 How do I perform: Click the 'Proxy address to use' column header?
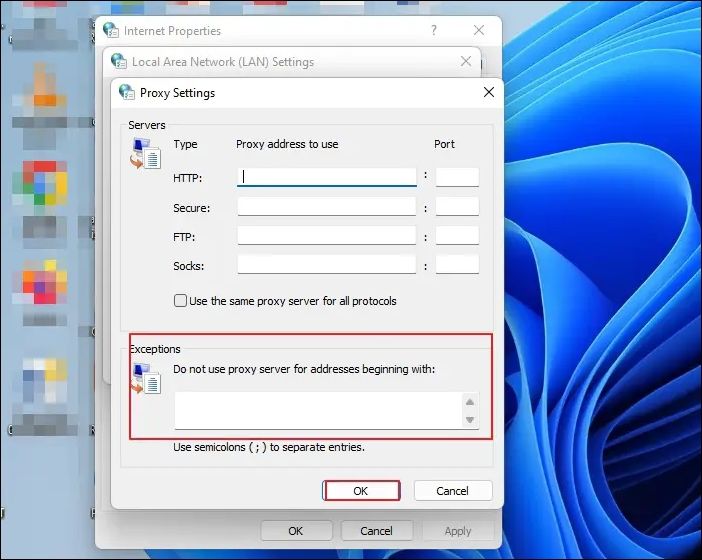coord(287,144)
